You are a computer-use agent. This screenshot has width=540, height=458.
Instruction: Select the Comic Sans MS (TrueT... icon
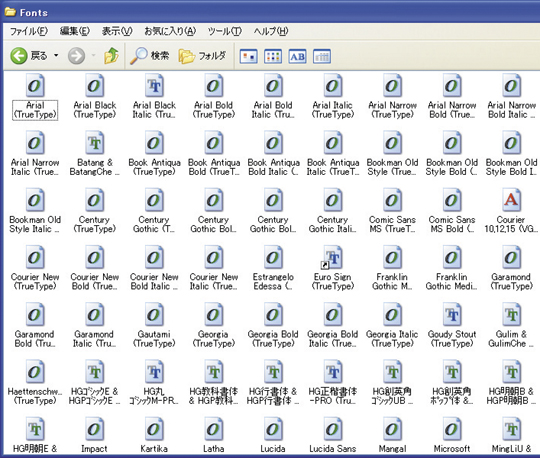[392, 200]
